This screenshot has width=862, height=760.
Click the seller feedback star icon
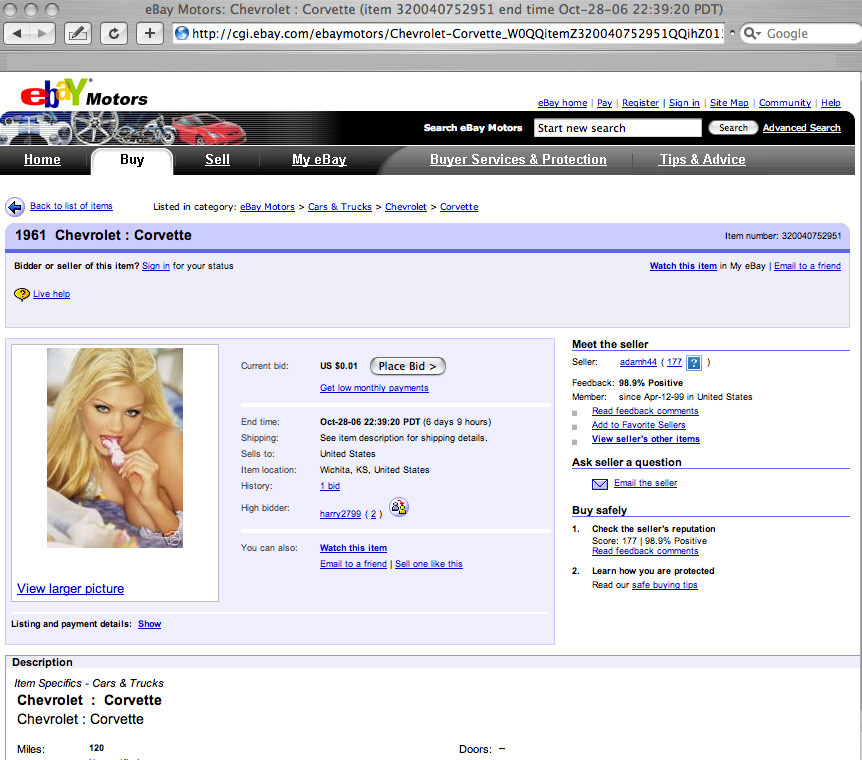pos(694,362)
